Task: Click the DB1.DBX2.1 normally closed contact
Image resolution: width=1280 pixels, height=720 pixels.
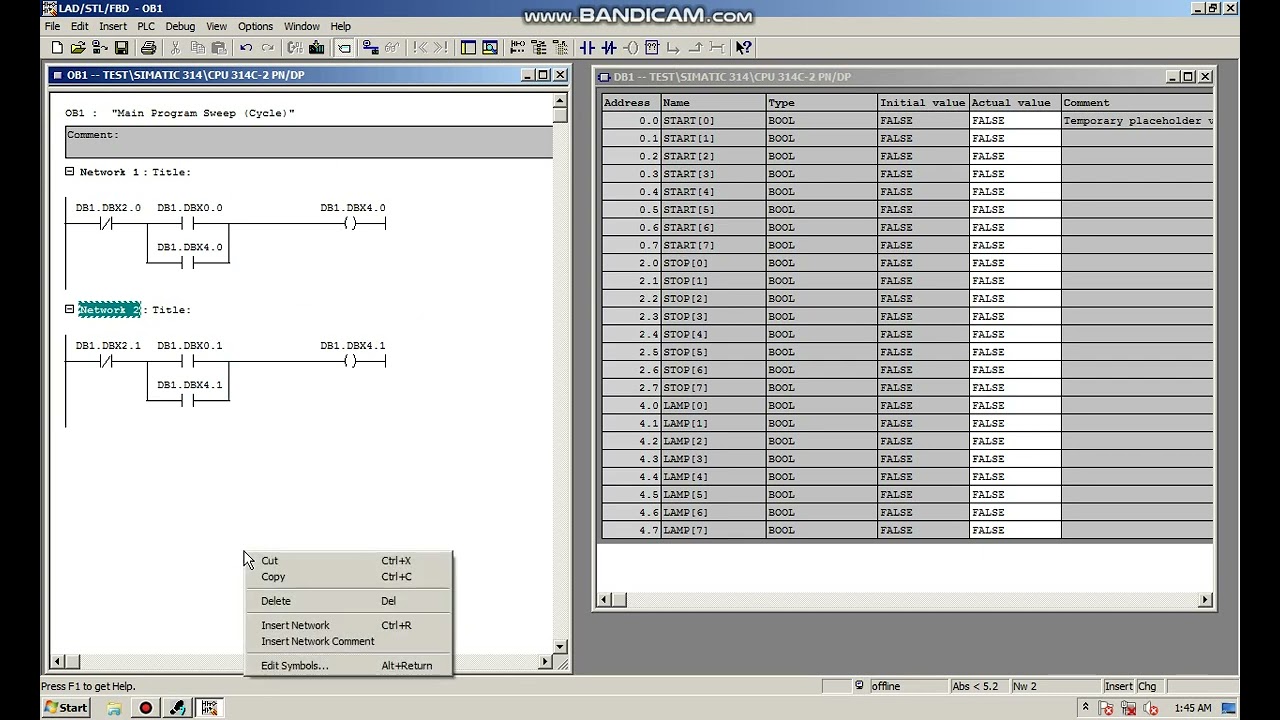Action: click(x=107, y=362)
